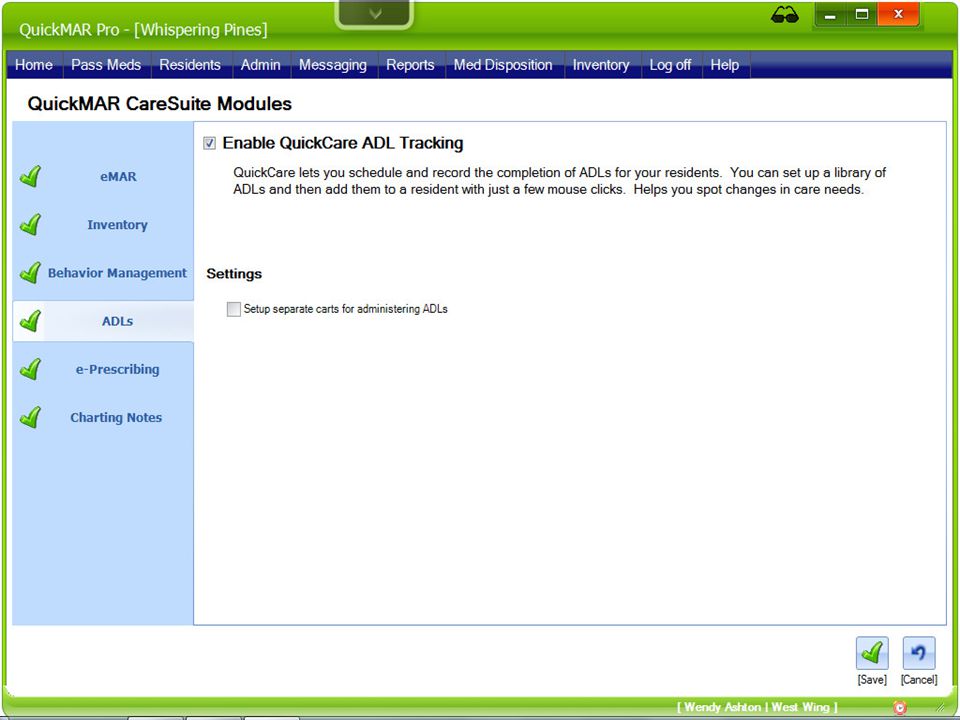Image resolution: width=960 pixels, height=720 pixels.
Task: Open the Residents menu
Action: [x=190, y=65]
